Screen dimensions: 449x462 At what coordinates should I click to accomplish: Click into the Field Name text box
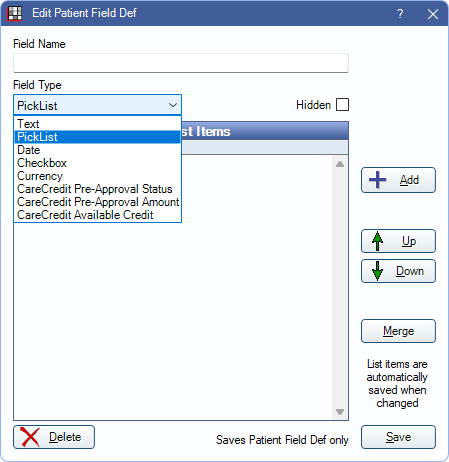(181, 63)
